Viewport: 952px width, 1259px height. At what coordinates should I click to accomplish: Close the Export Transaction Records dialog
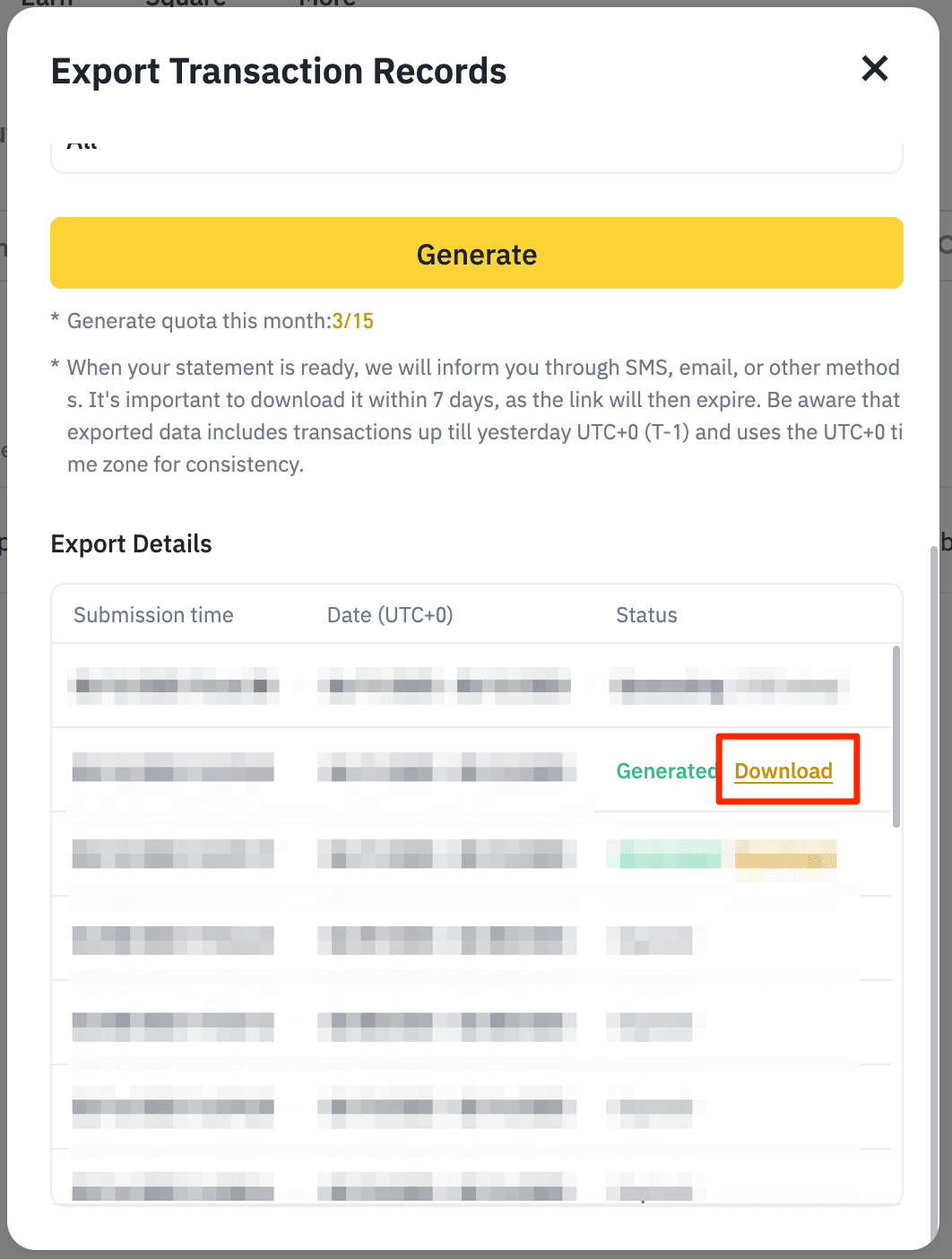[x=874, y=69]
